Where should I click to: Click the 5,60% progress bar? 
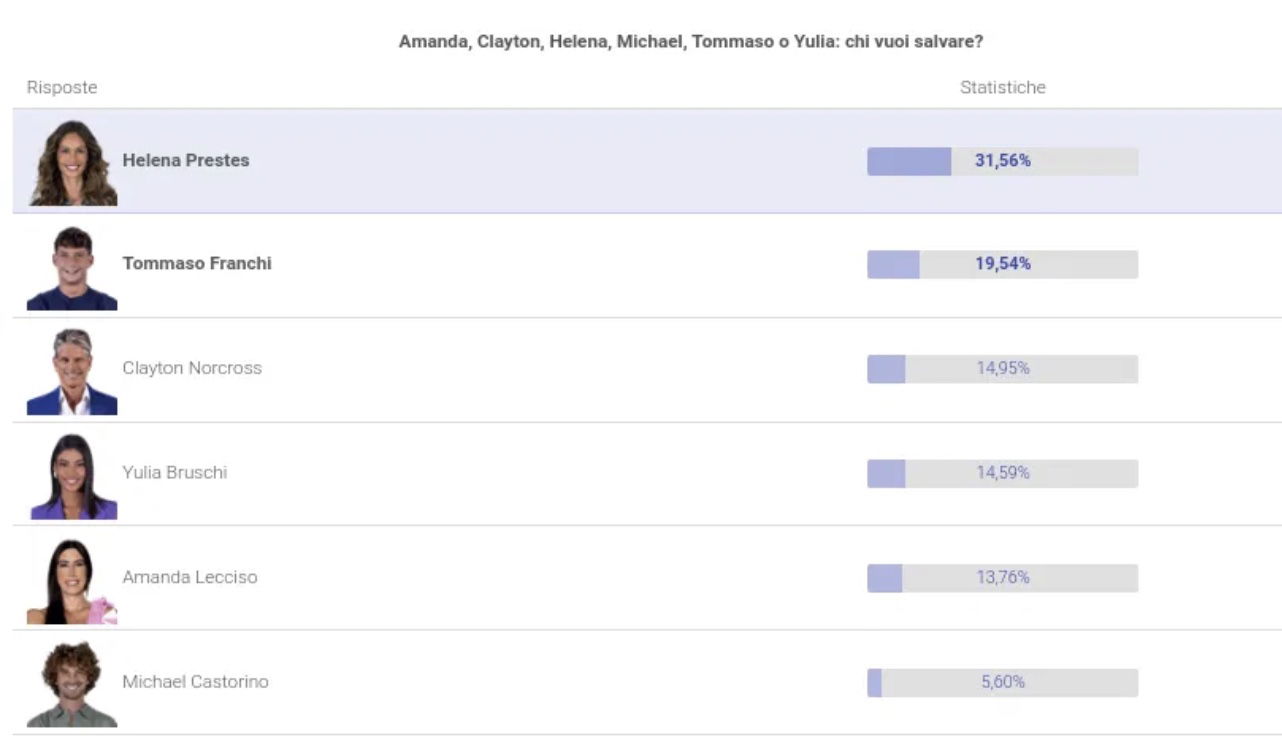point(1002,682)
